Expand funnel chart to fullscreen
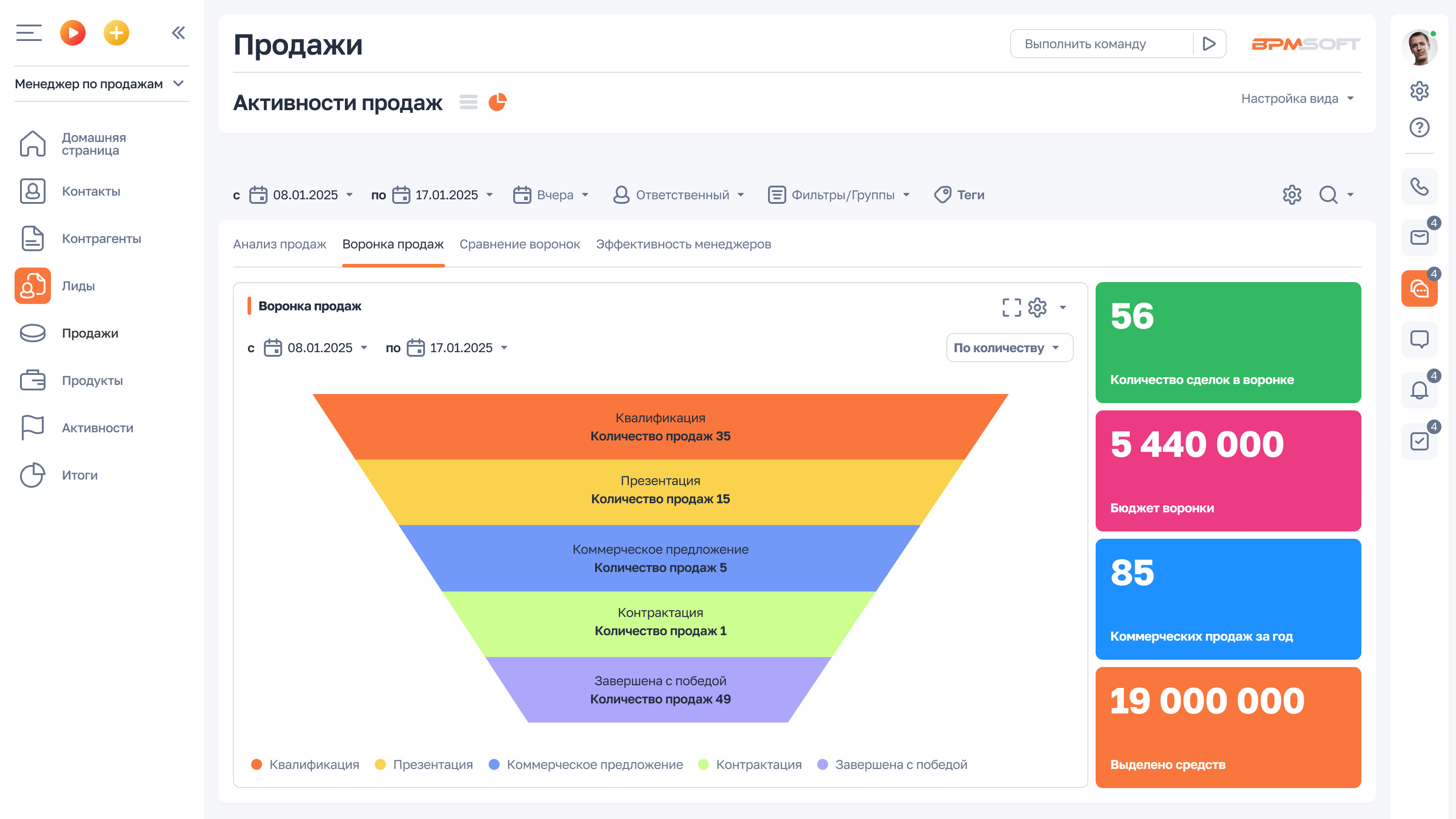This screenshot has height=819, width=1456. [1011, 308]
